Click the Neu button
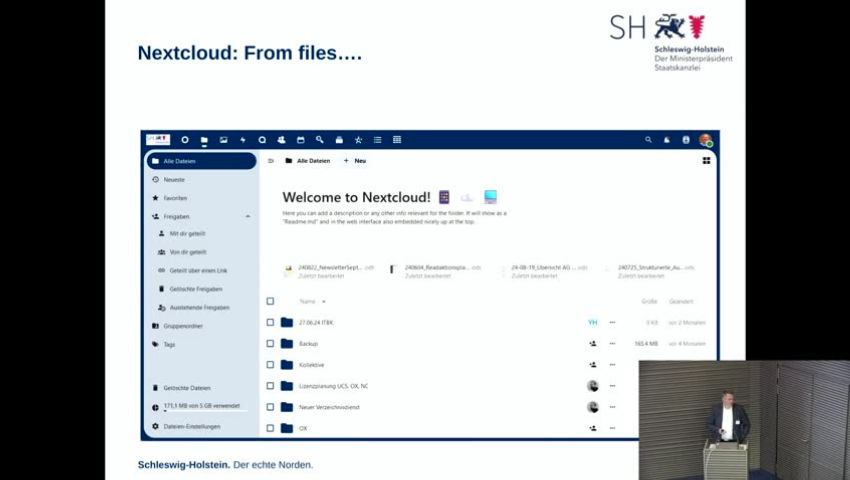The image size is (850, 480). click(355, 160)
